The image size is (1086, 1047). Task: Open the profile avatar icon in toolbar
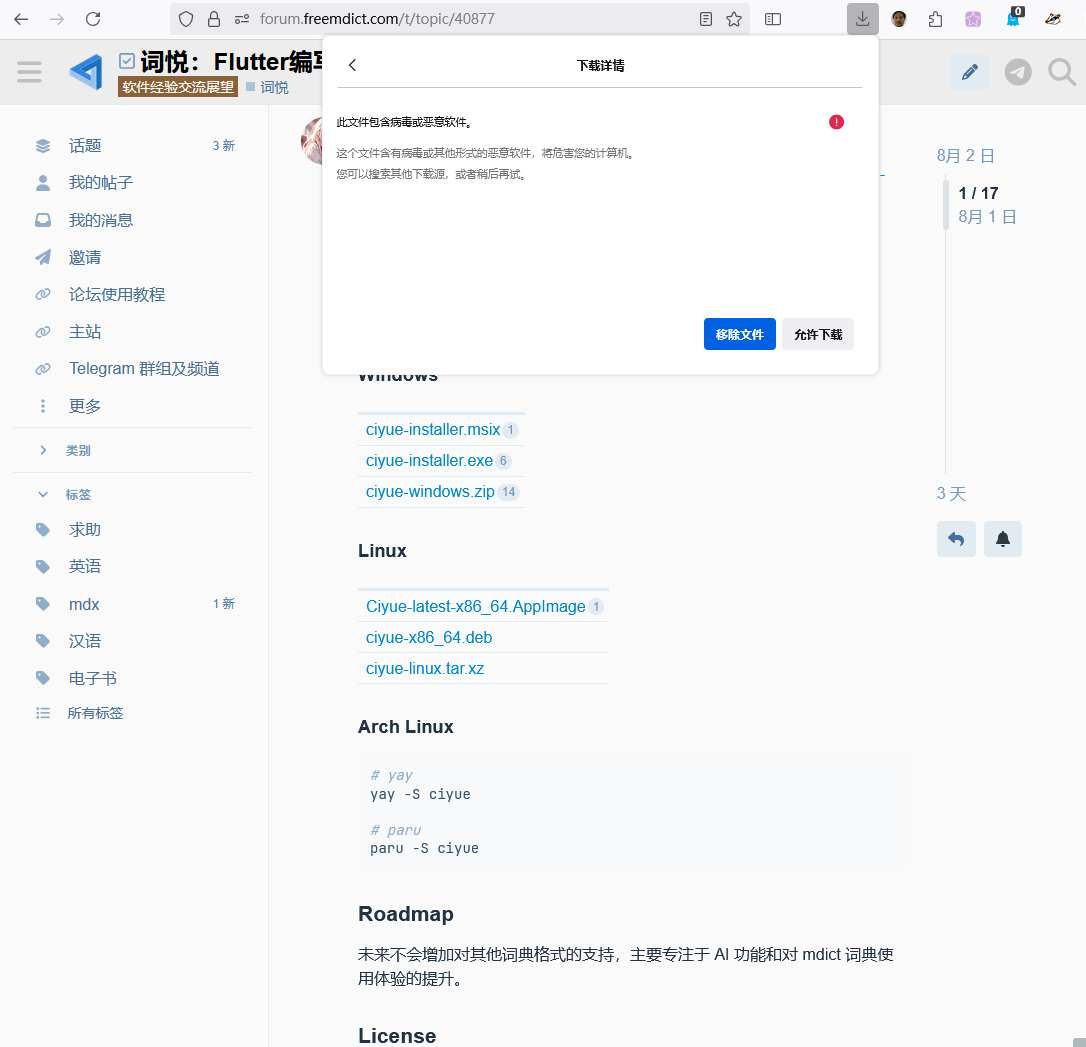(x=899, y=19)
